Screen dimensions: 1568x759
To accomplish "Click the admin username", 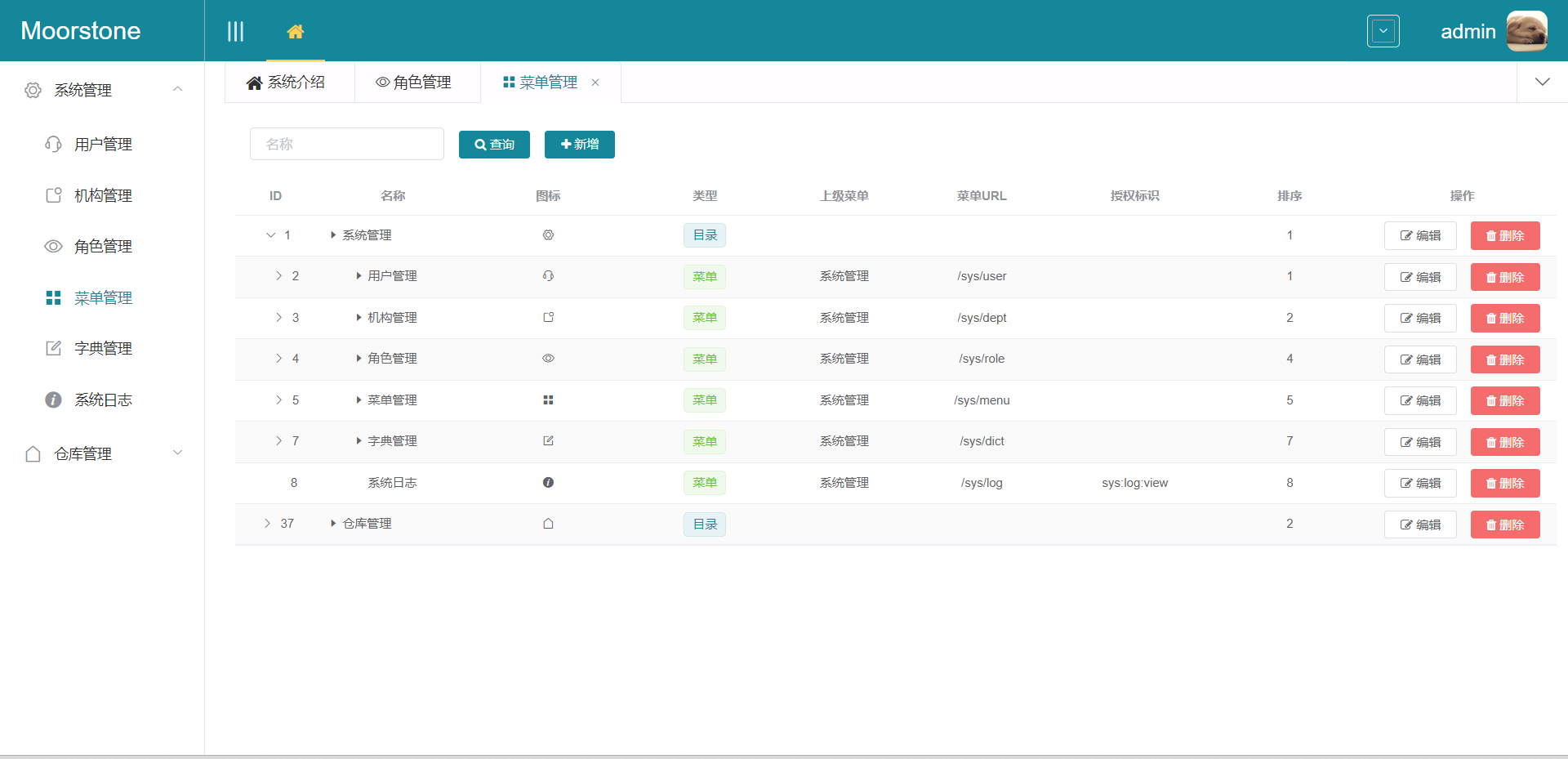I will 1468,31.
